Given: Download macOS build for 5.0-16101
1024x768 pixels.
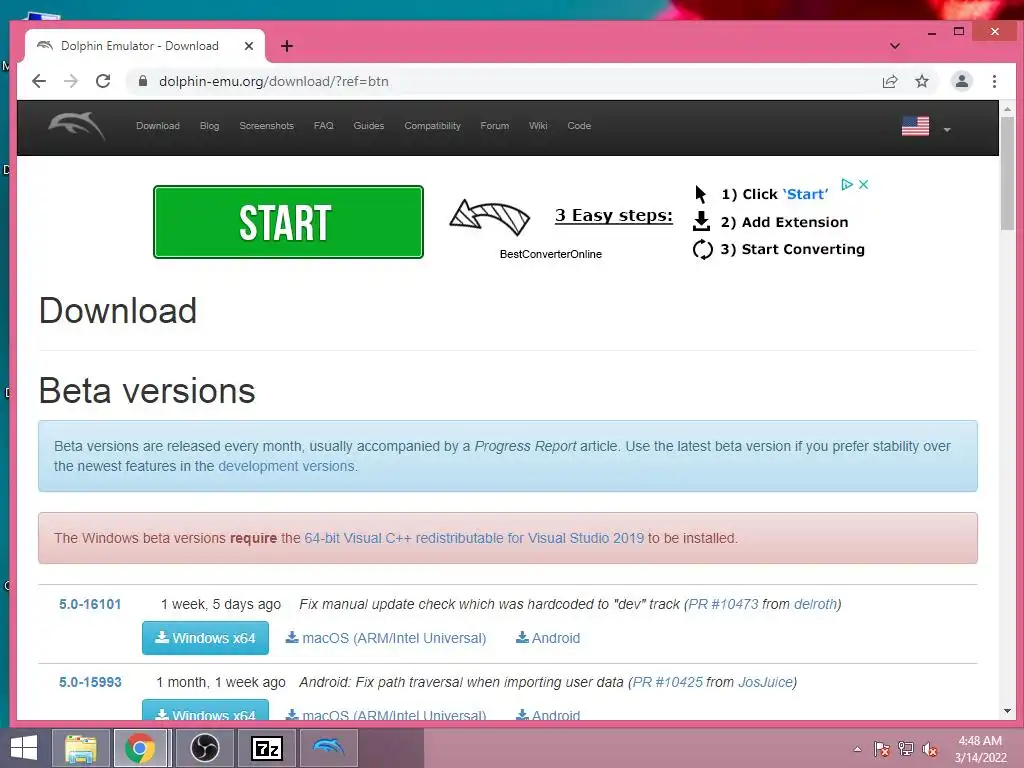Looking at the screenshot, I should (x=386, y=638).
